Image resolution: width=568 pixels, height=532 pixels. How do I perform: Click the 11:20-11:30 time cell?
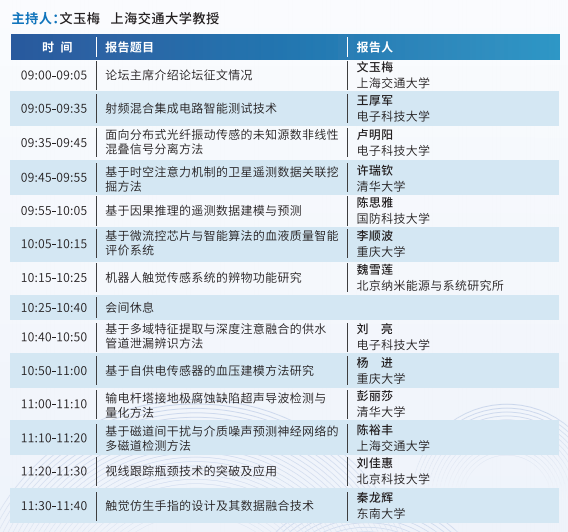[x=54, y=472]
